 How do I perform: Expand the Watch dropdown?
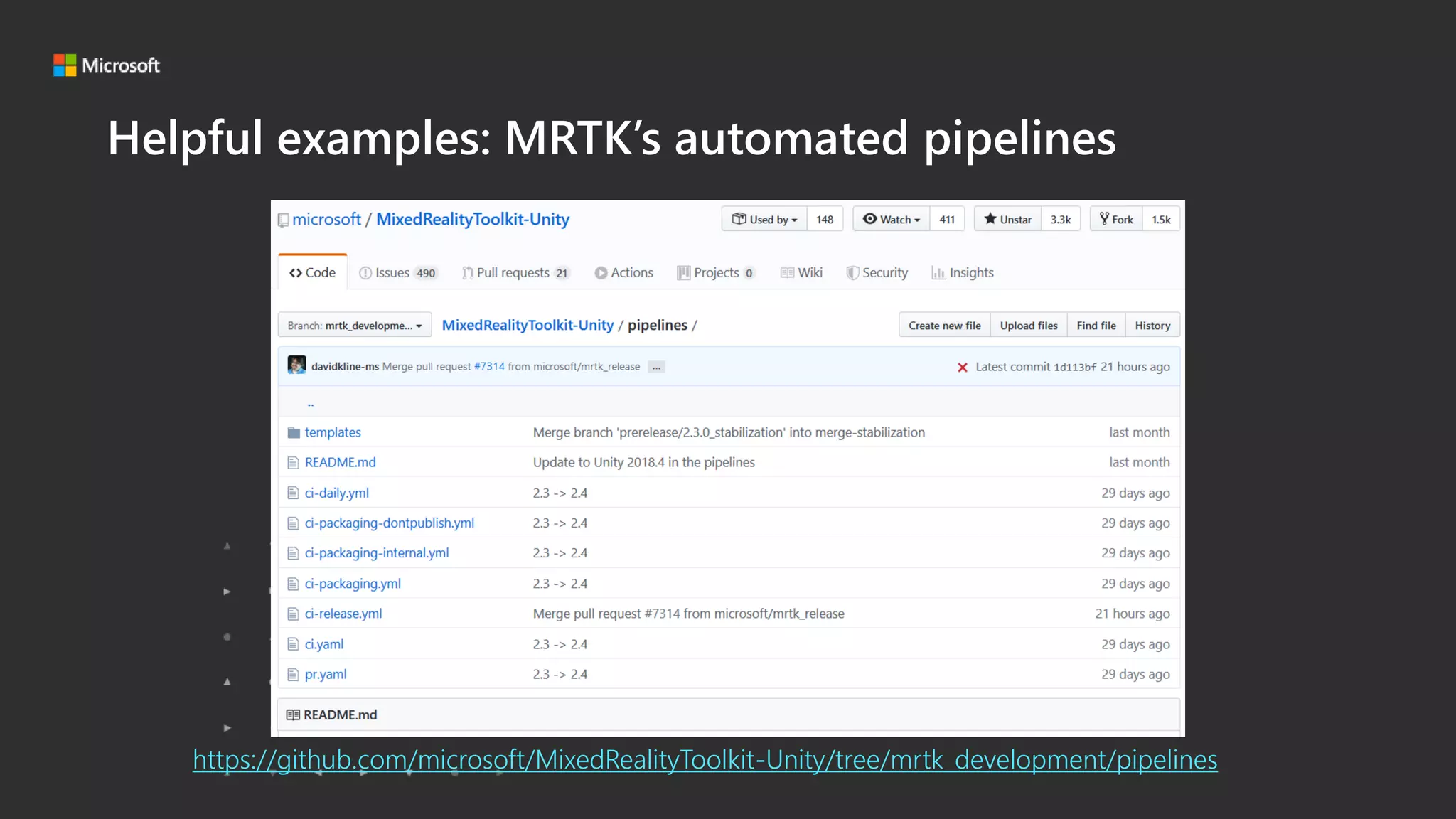[x=892, y=219]
